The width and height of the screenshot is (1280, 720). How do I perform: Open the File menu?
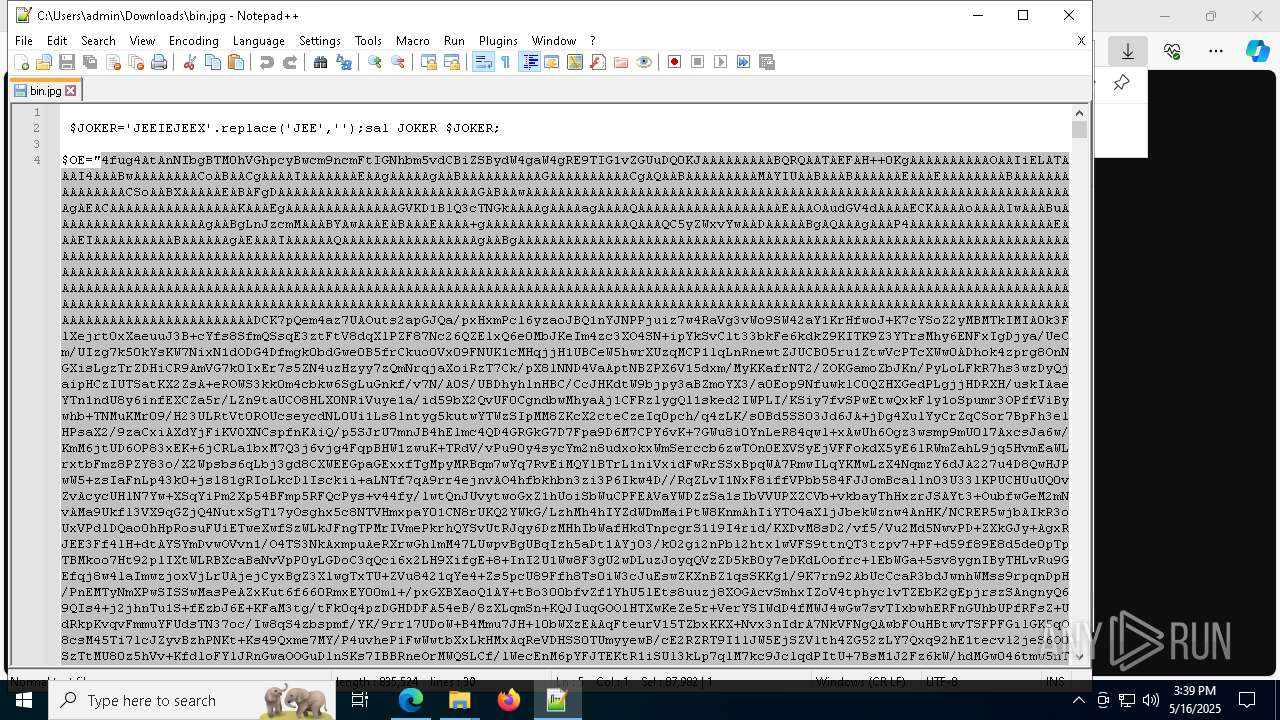click(23, 41)
